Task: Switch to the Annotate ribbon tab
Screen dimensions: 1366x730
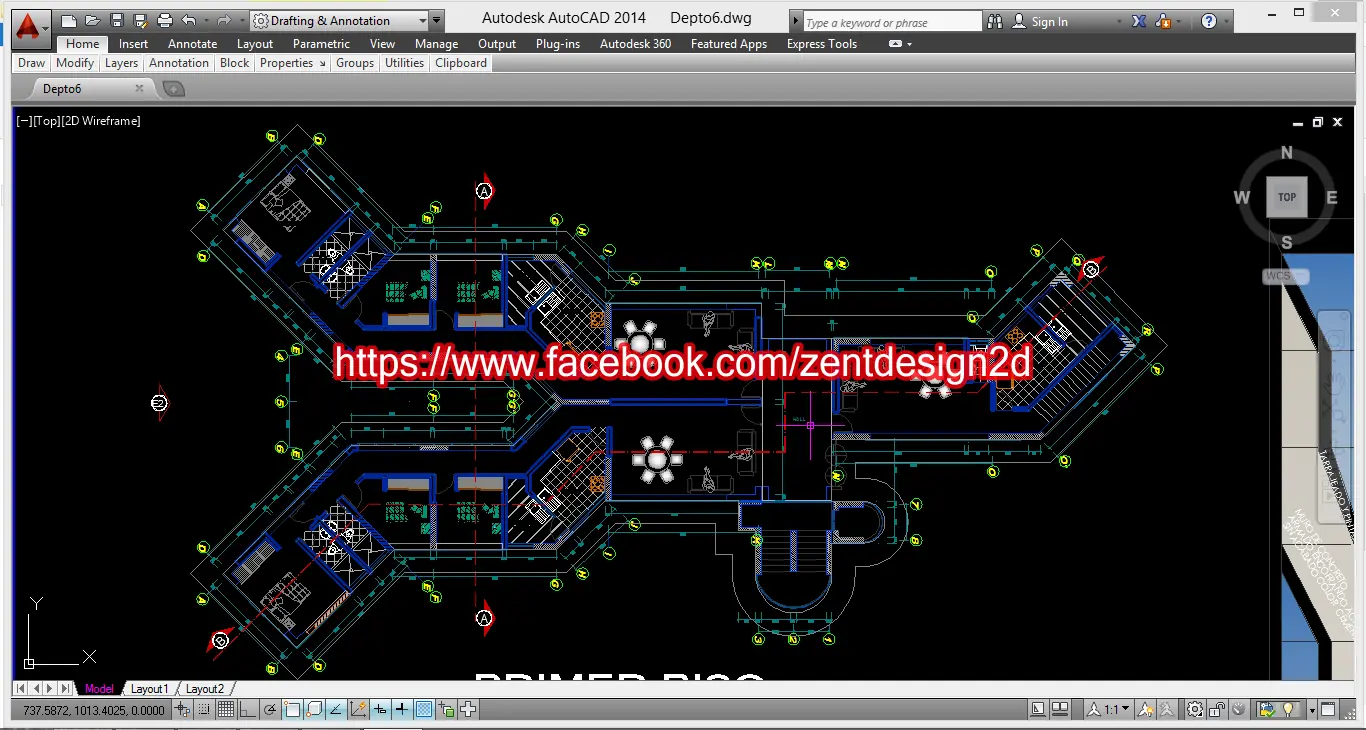Action: [x=193, y=44]
